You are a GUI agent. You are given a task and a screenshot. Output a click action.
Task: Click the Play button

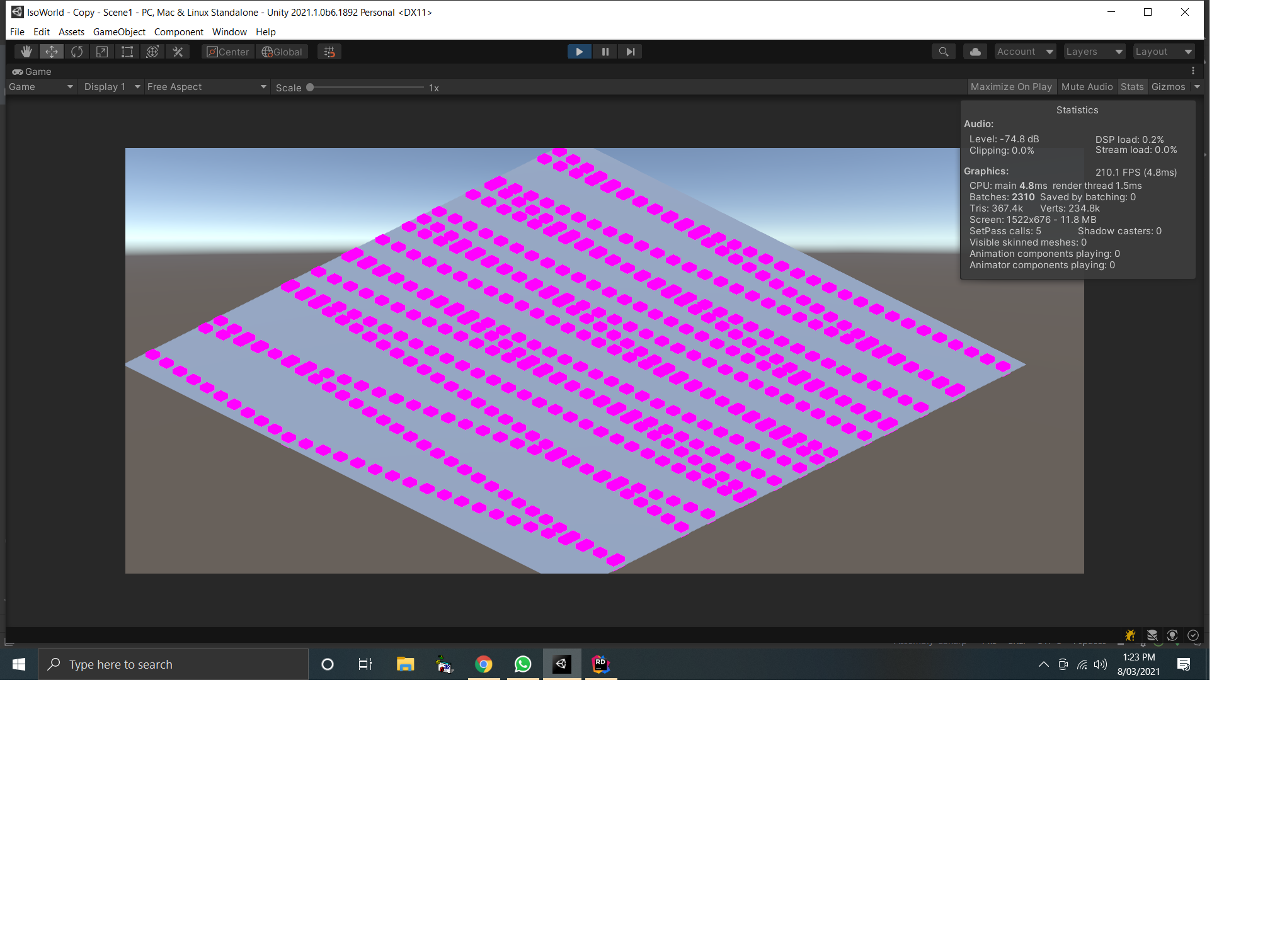(579, 52)
